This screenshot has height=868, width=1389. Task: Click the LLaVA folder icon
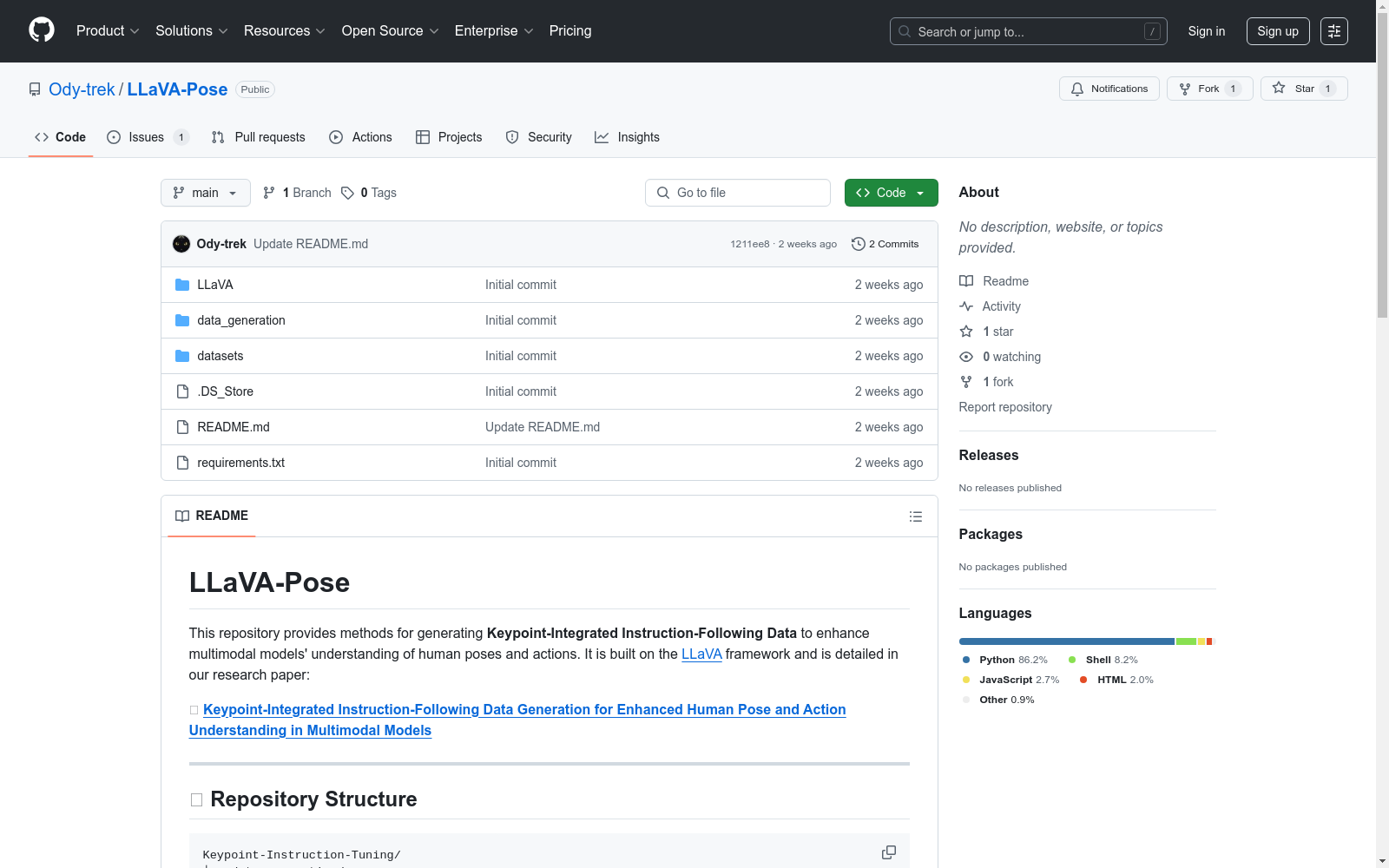tap(182, 285)
